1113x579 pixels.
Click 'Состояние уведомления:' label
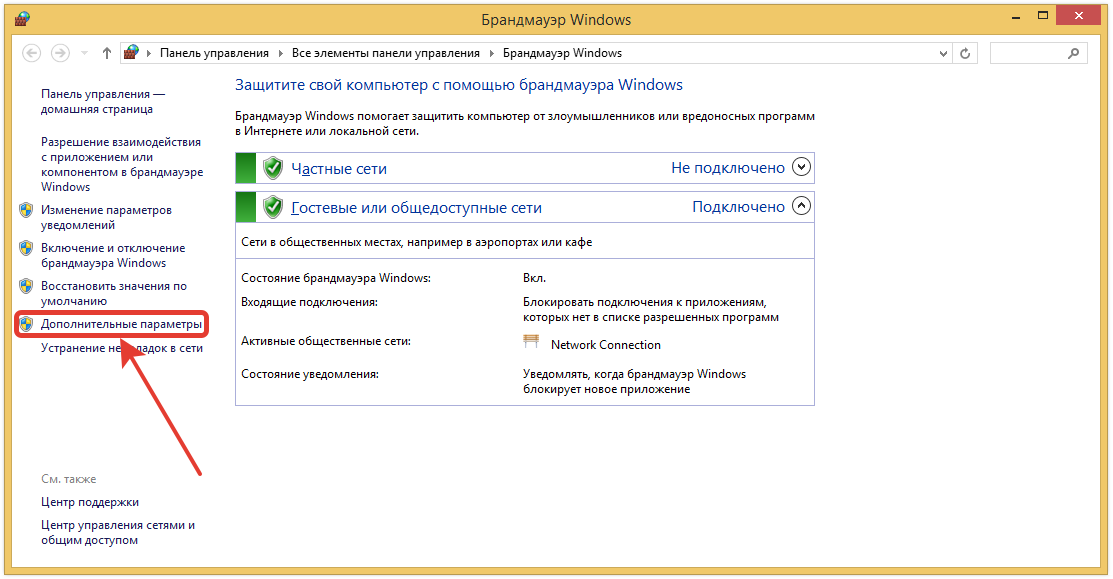(310, 374)
